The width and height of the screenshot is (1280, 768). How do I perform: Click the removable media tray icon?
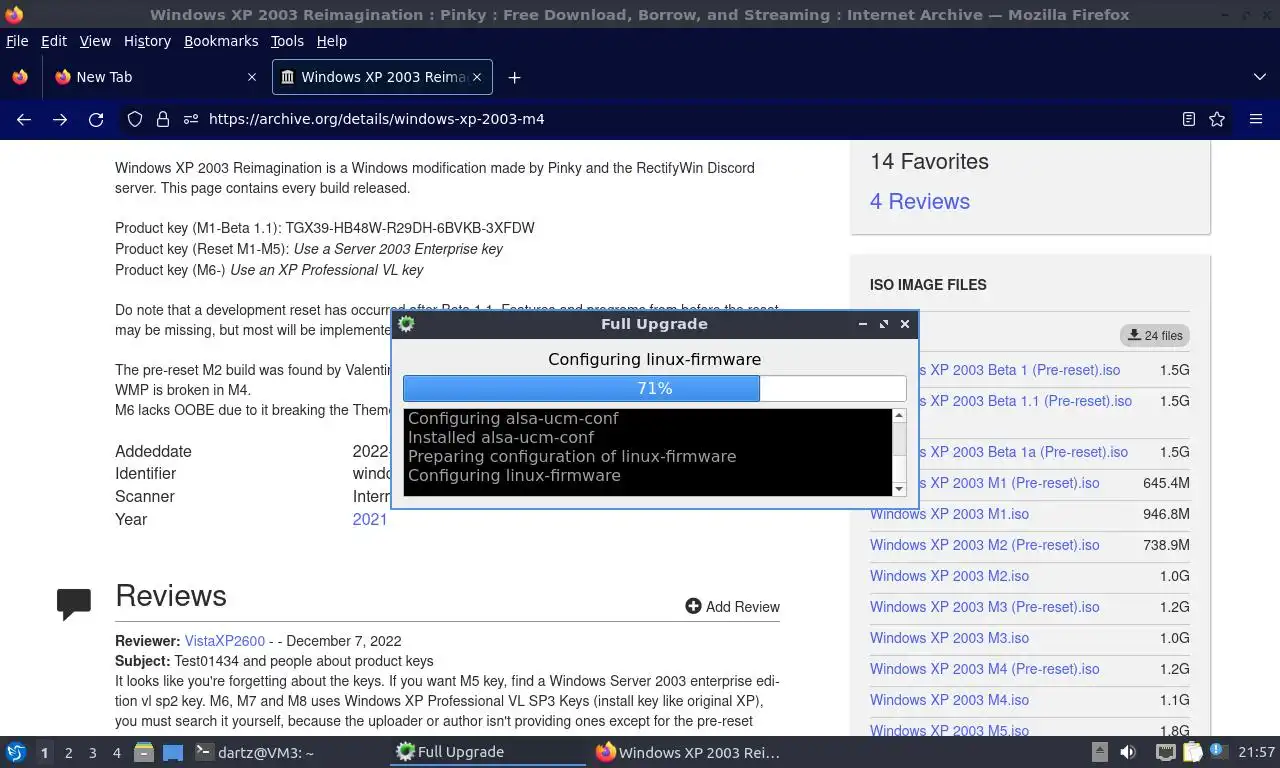1099,752
